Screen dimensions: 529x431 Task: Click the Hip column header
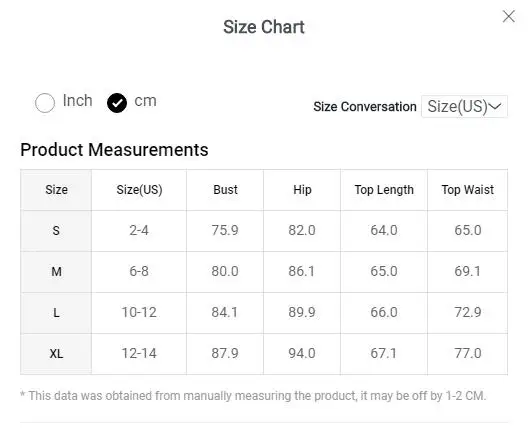click(x=302, y=190)
